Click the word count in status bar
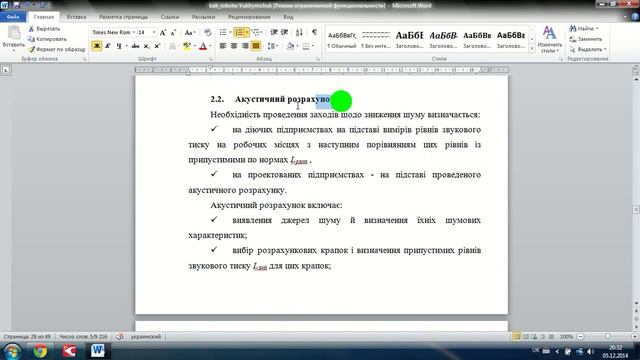This screenshot has width=640, height=360. tap(83, 337)
